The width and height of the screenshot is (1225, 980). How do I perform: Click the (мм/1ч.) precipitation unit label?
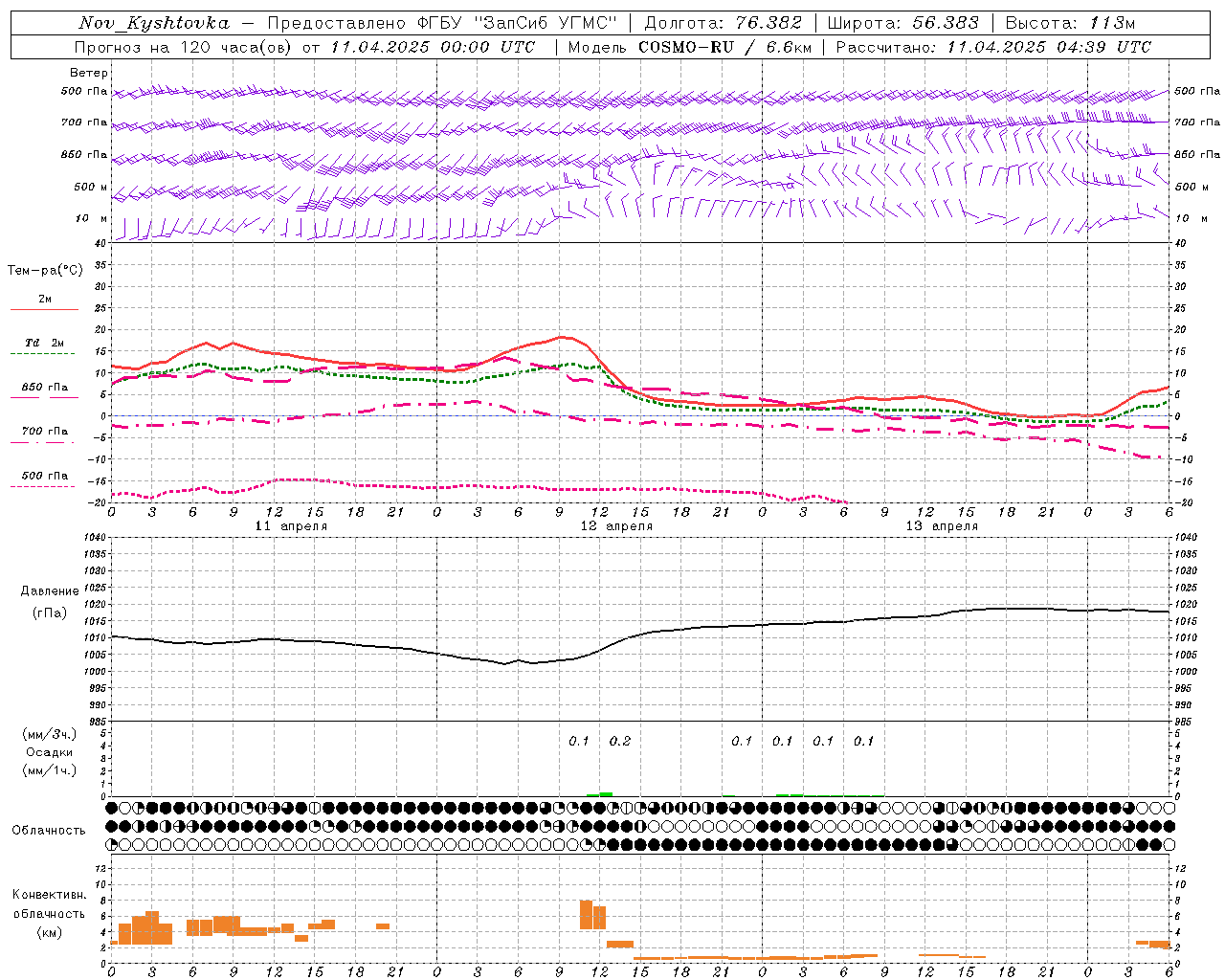coord(51,770)
